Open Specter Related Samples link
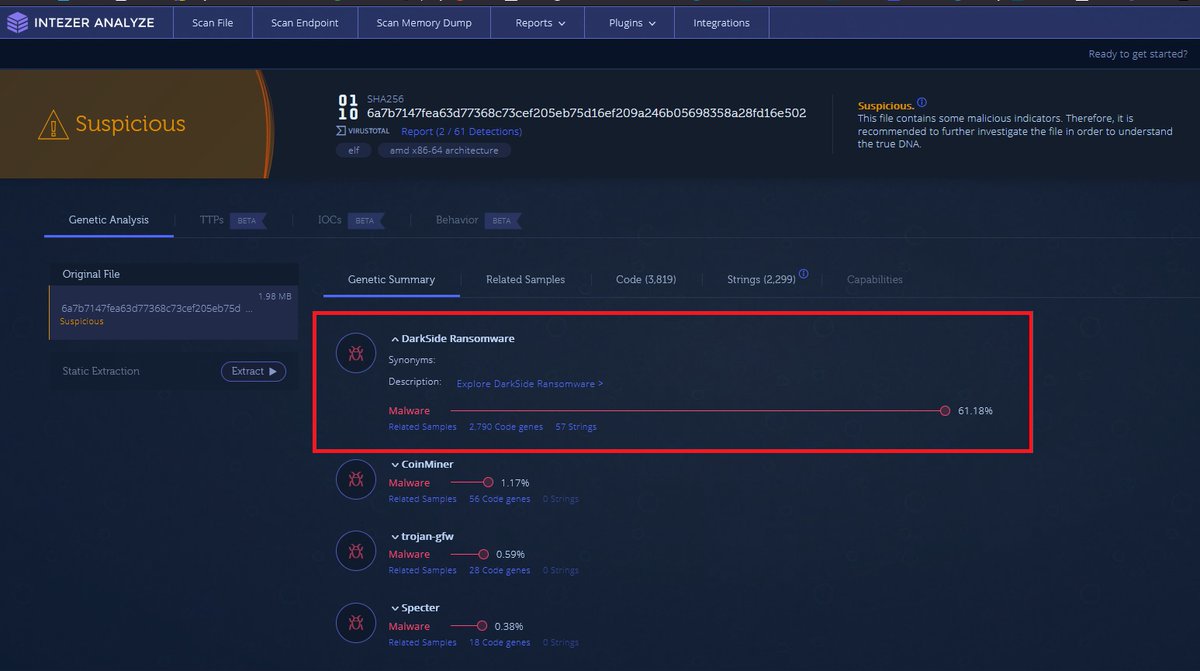 point(422,643)
